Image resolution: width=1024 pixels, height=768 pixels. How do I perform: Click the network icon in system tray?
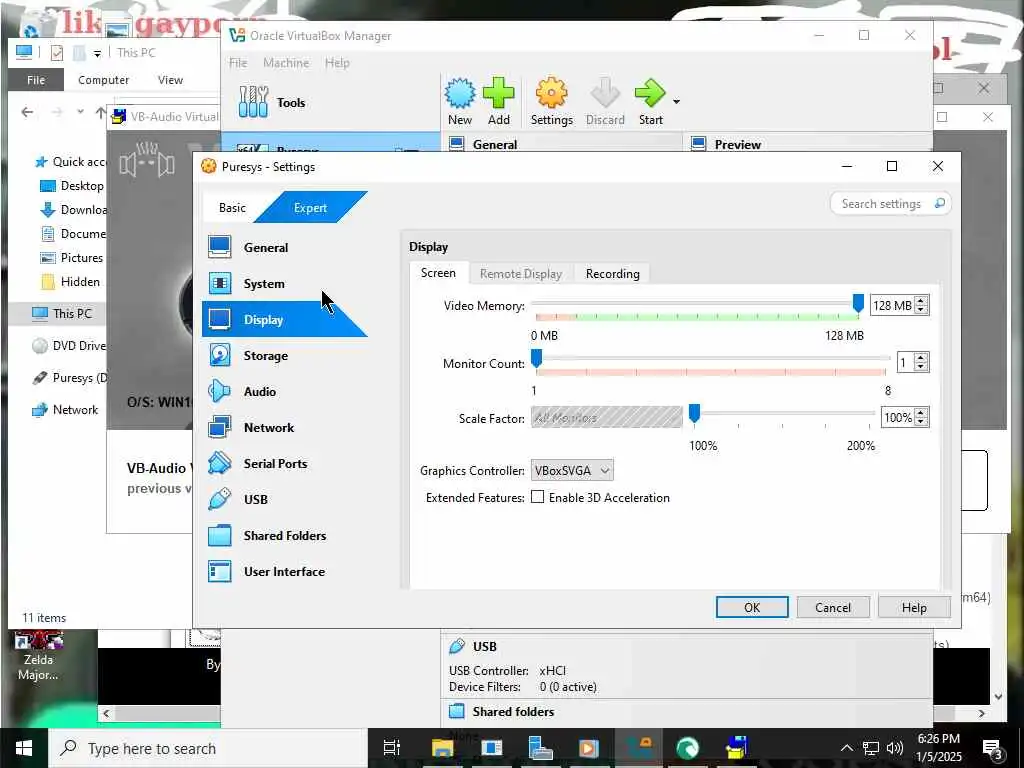(x=871, y=748)
